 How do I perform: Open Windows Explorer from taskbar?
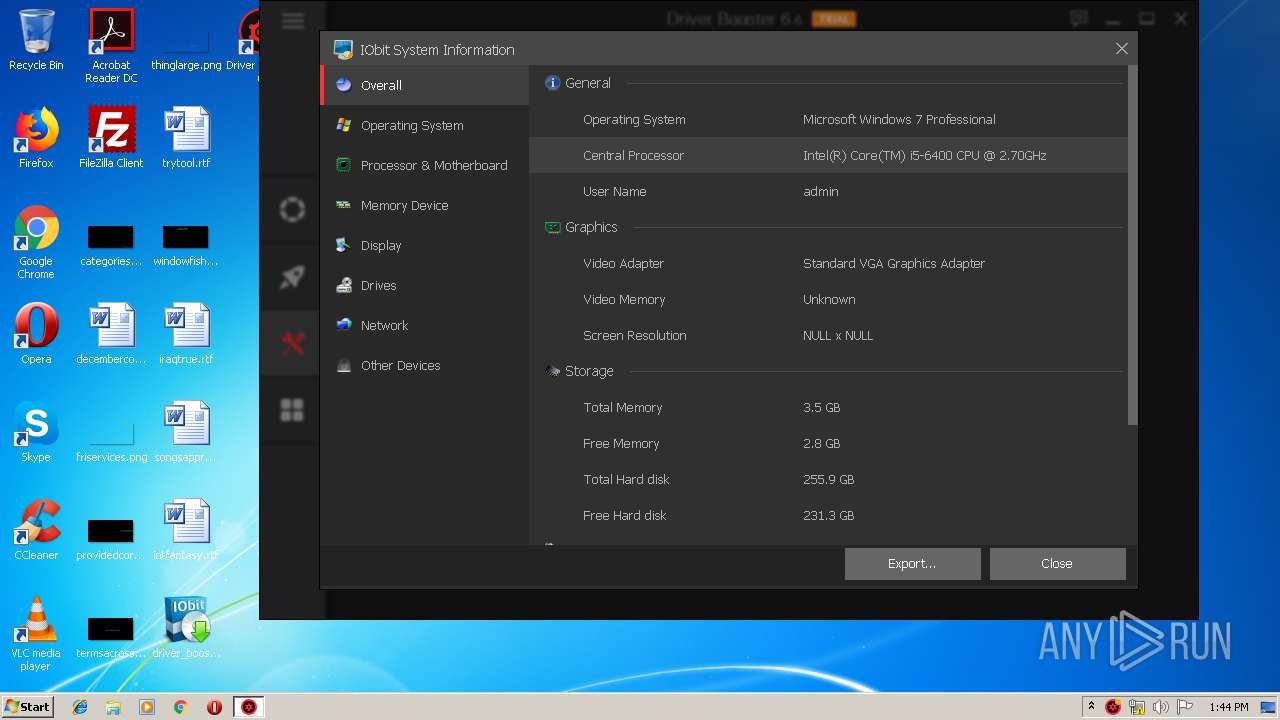[x=113, y=707]
